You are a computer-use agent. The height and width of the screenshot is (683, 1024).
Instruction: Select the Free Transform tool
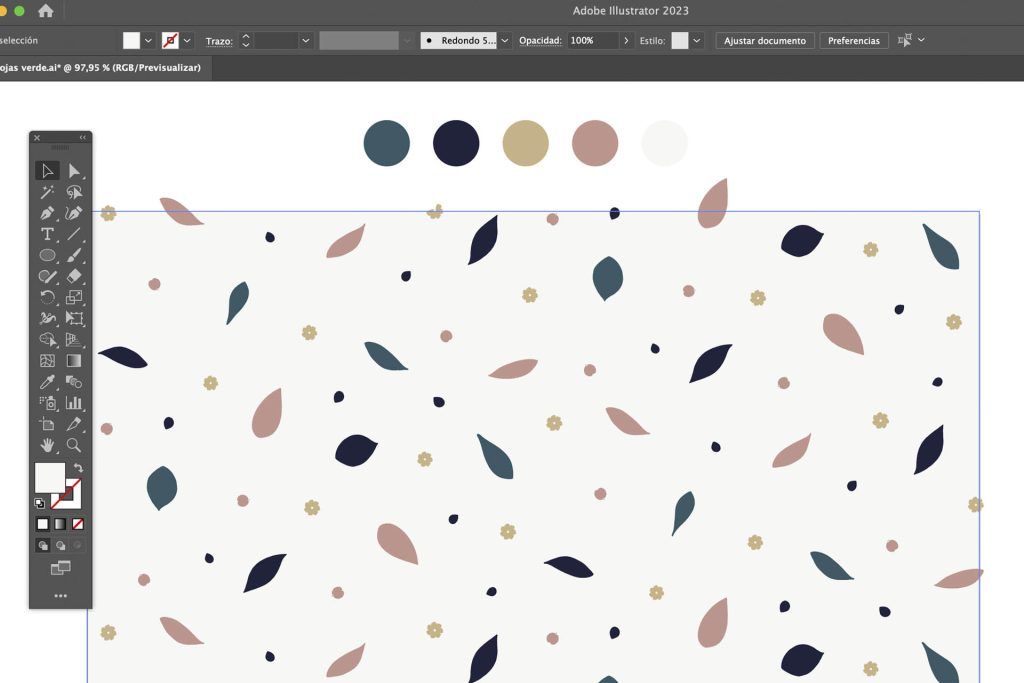click(x=74, y=319)
